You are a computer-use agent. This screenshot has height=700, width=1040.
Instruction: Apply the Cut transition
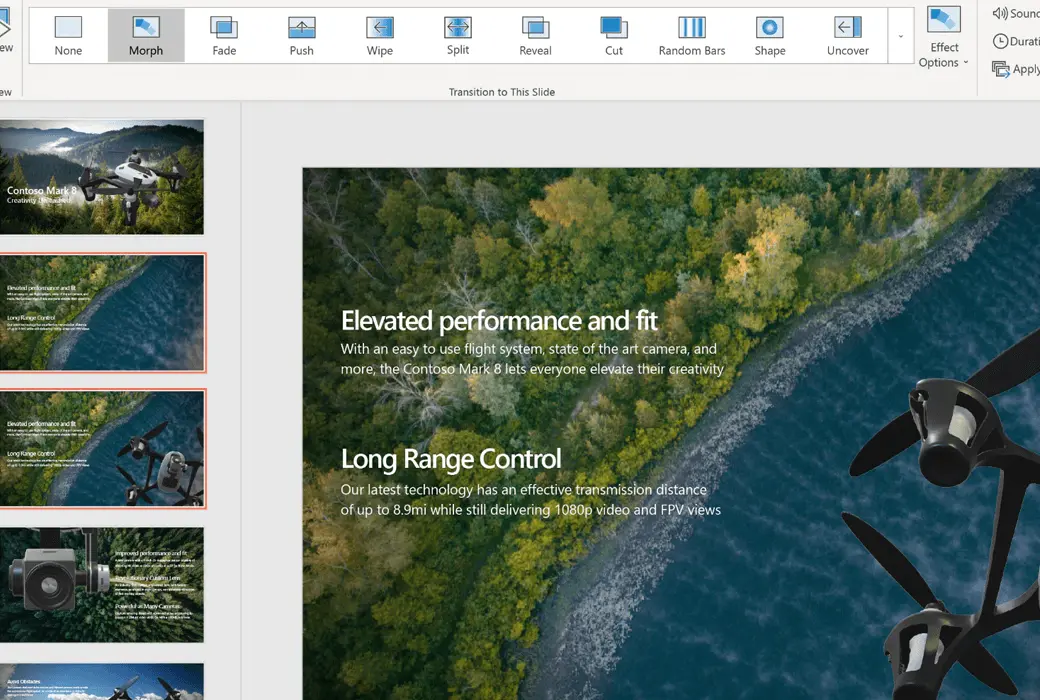click(614, 36)
